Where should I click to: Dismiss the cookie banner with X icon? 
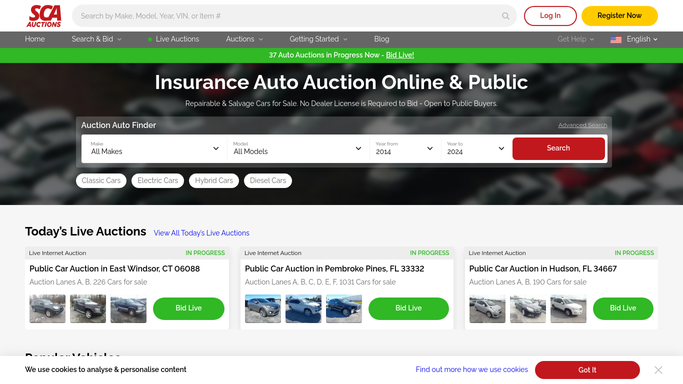[658, 370]
